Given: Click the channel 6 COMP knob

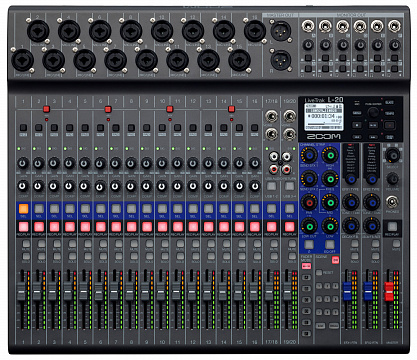Looking at the screenshot, I should pos(100,186).
